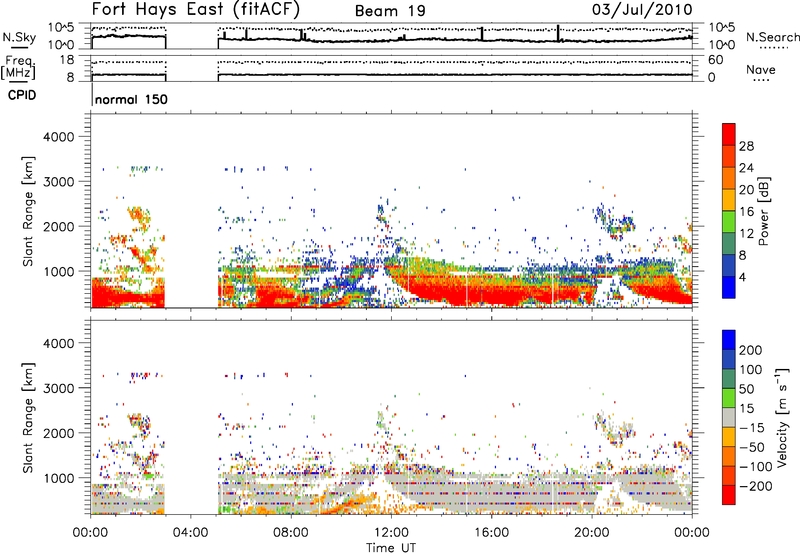
Task: Click the 'normal 150' CPID text
Action: tap(131, 99)
